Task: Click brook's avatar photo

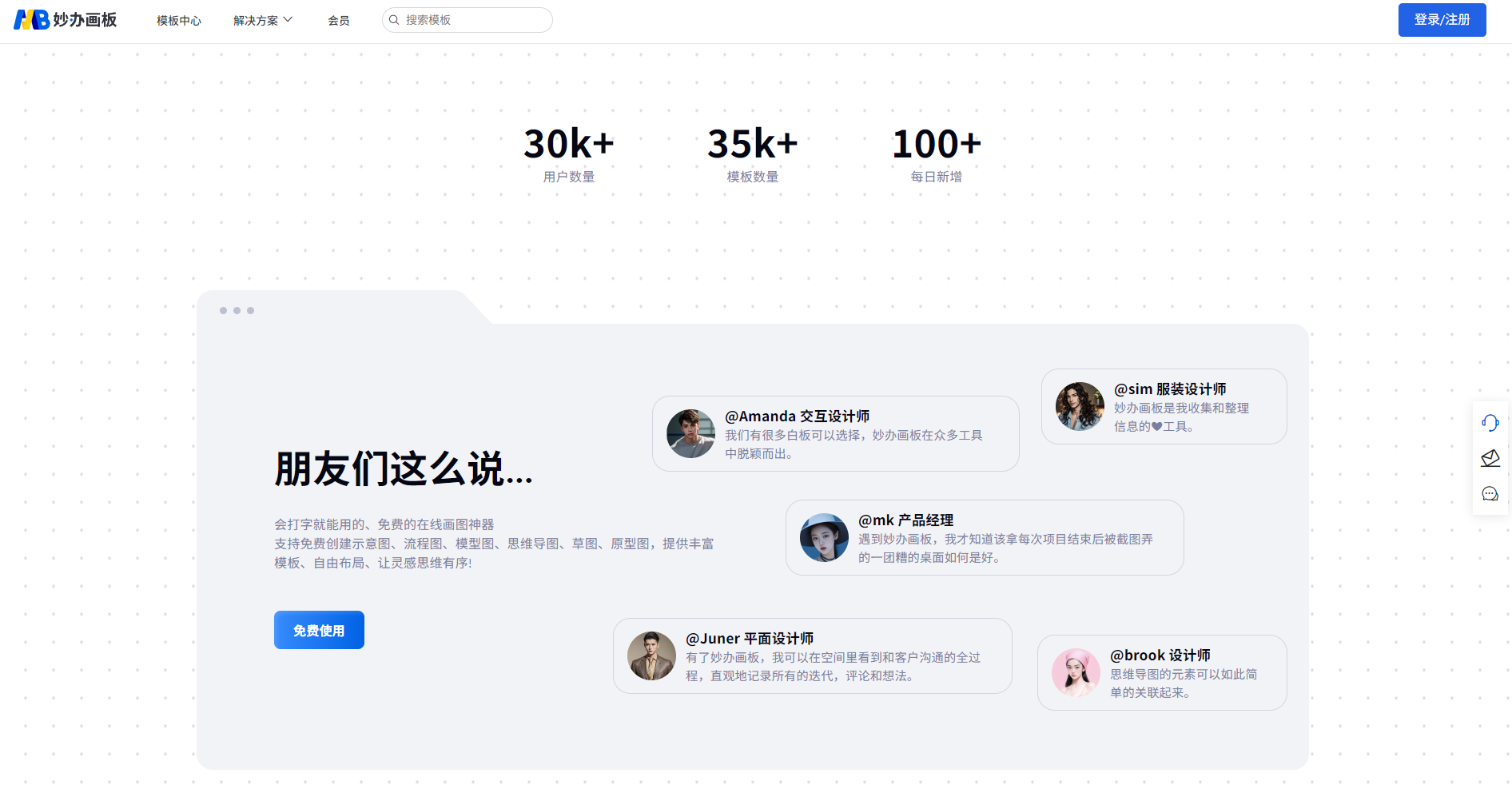Action: [1076, 672]
